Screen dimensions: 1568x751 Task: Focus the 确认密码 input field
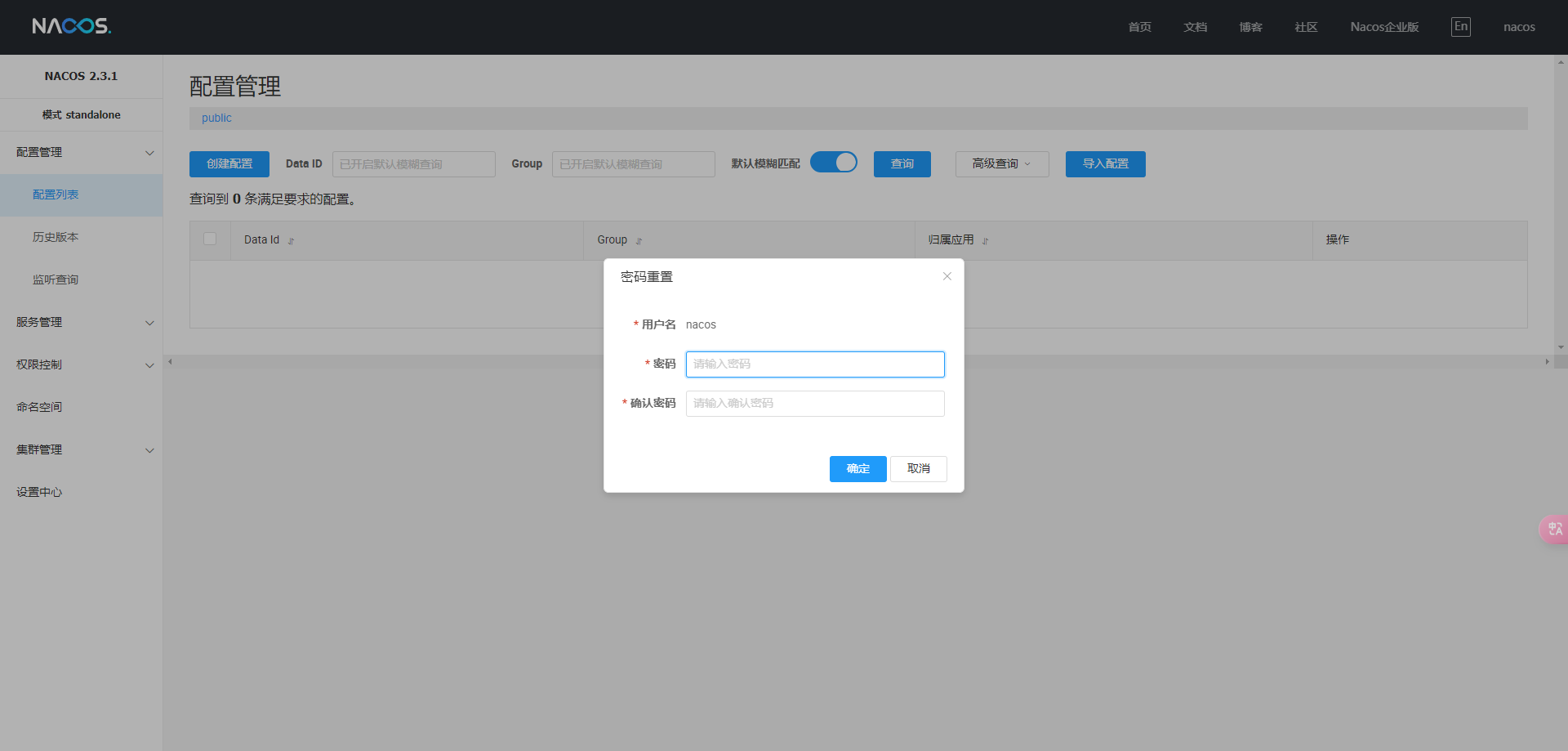814,404
